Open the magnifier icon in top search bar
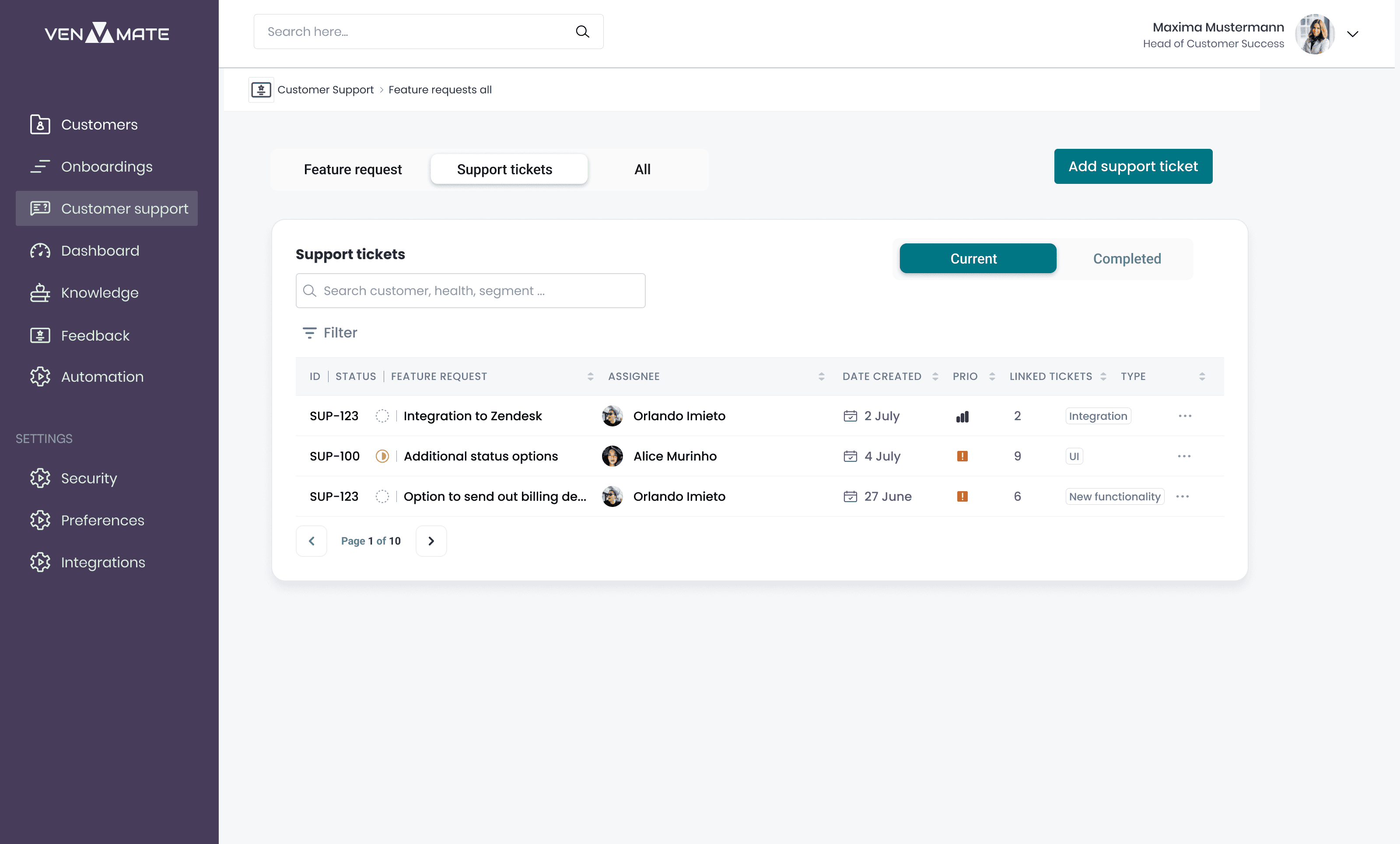 click(582, 31)
